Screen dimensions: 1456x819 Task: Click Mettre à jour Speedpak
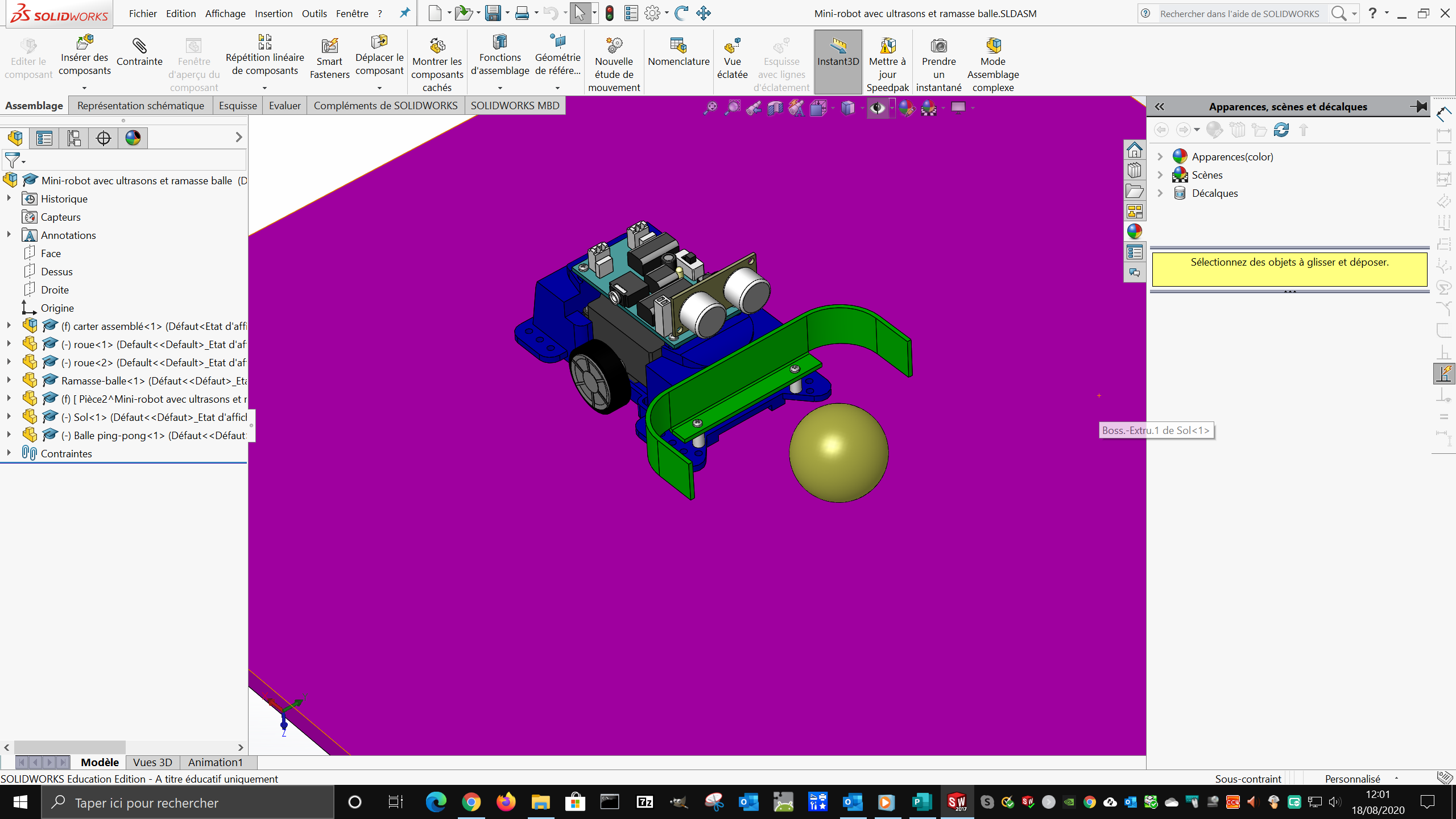click(888, 61)
